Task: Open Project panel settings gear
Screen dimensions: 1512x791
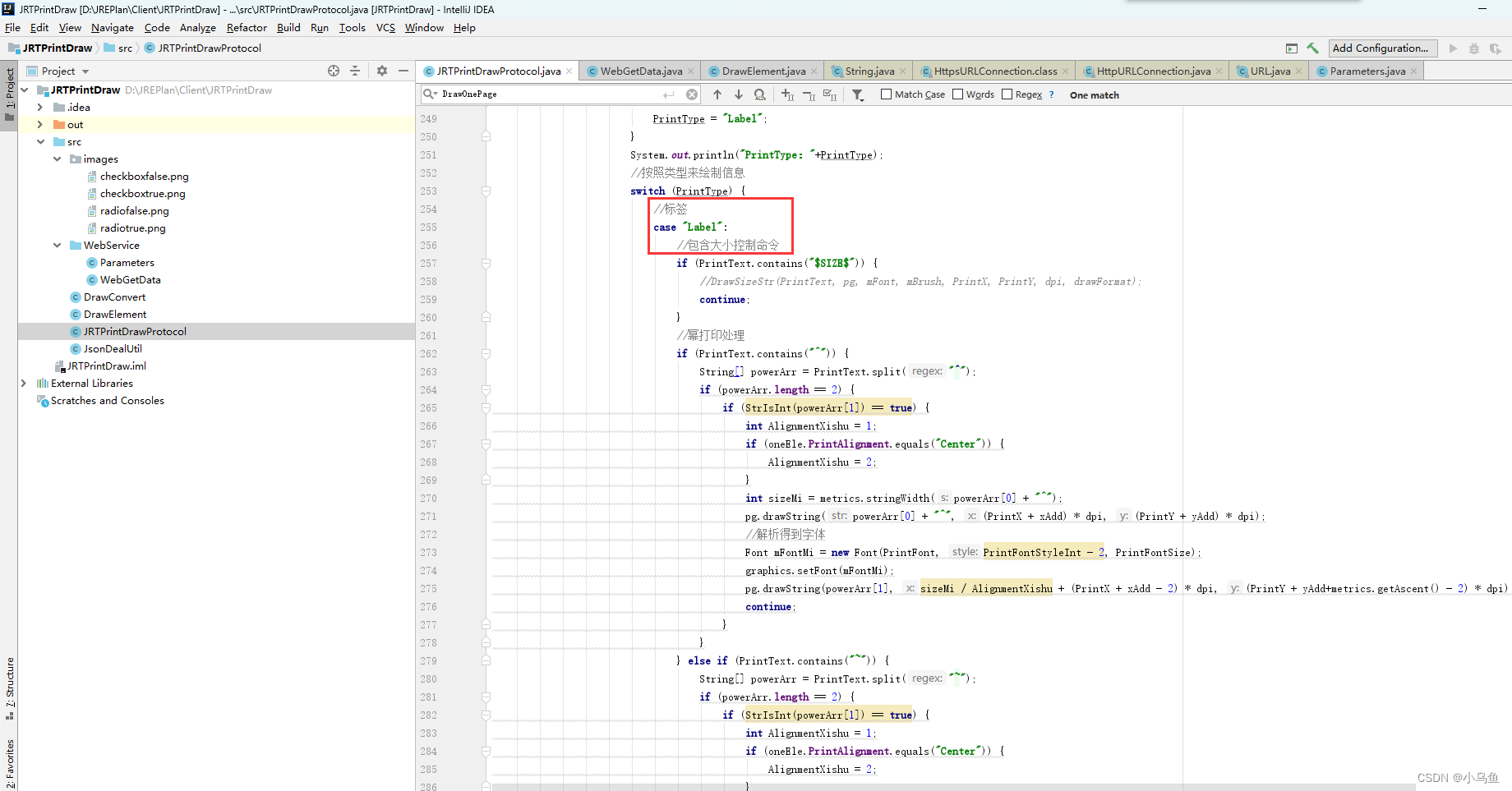Action: click(x=382, y=71)
